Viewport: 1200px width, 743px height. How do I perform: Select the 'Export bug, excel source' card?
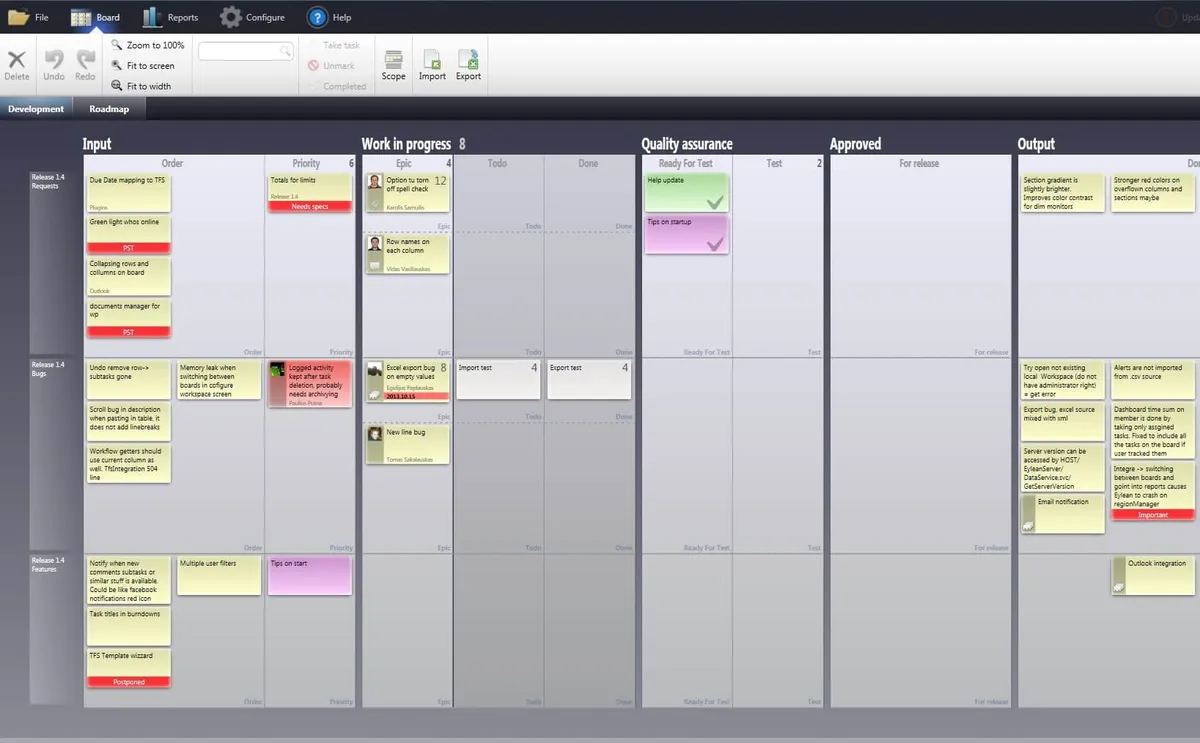click(x=1063, y=421)
